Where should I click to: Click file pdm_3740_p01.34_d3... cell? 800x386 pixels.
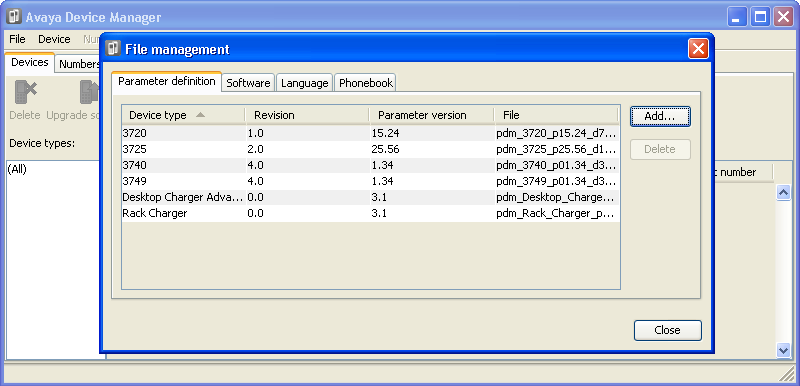click(x=557, y=165)
